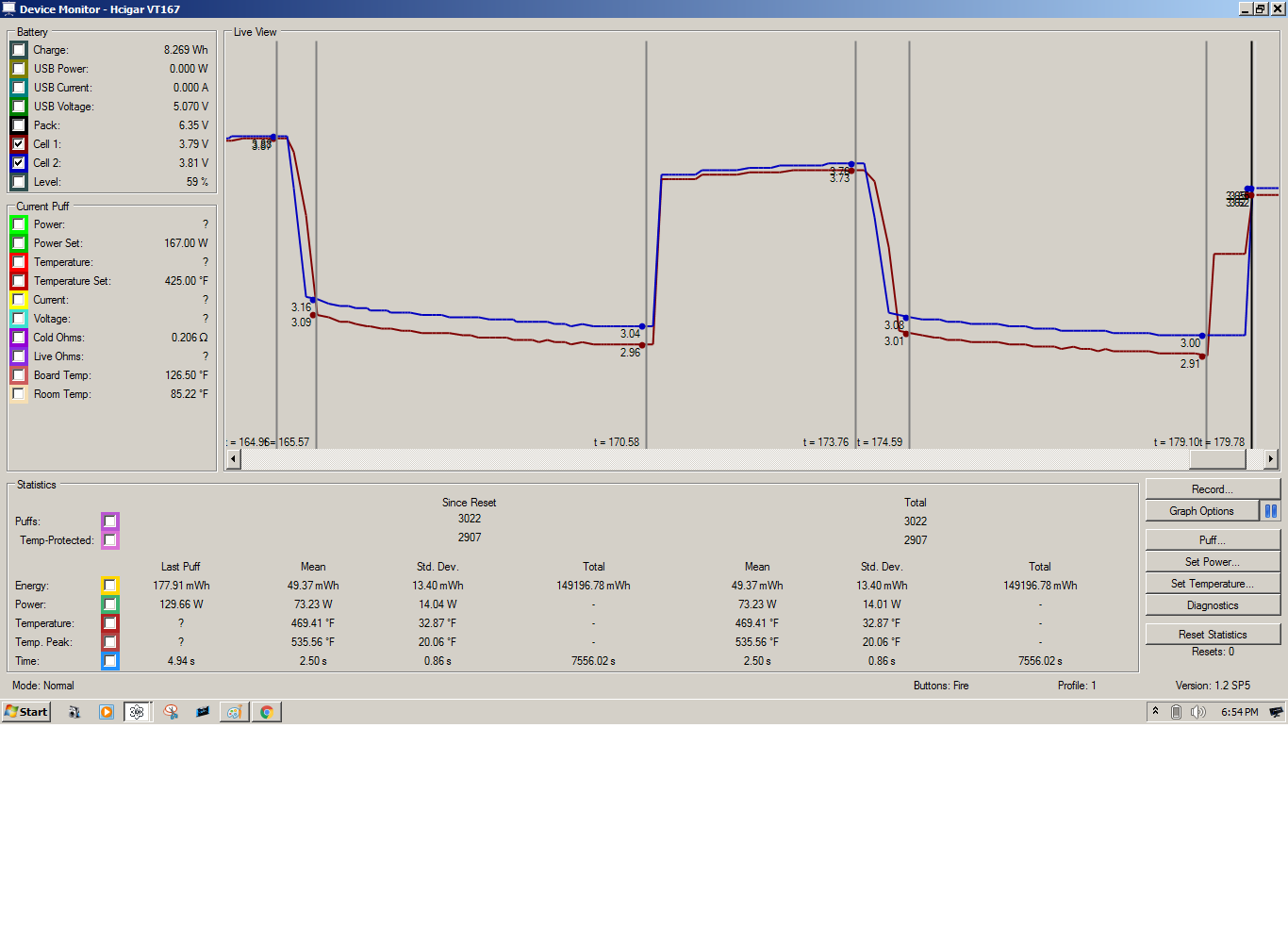Open the Set Temperature... dialog

pyautogui.click(x=1212, y=584)
